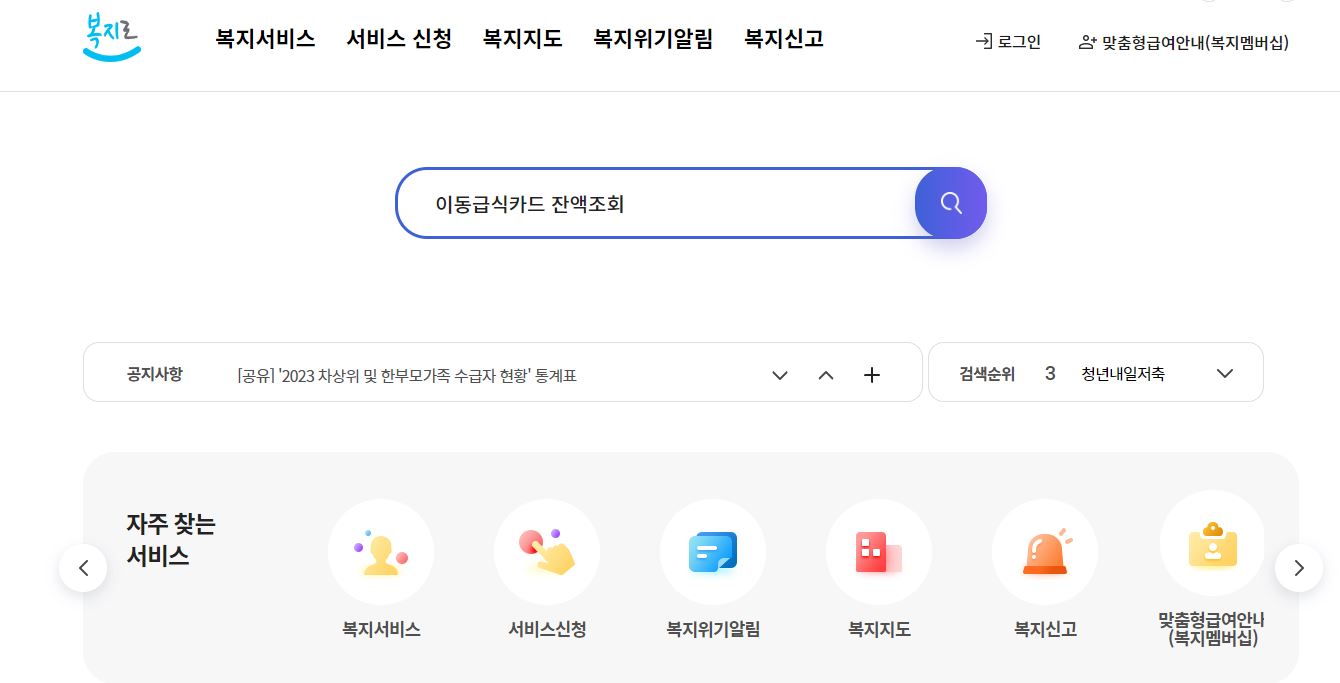Open the 공지사항 label

point(155,374)
